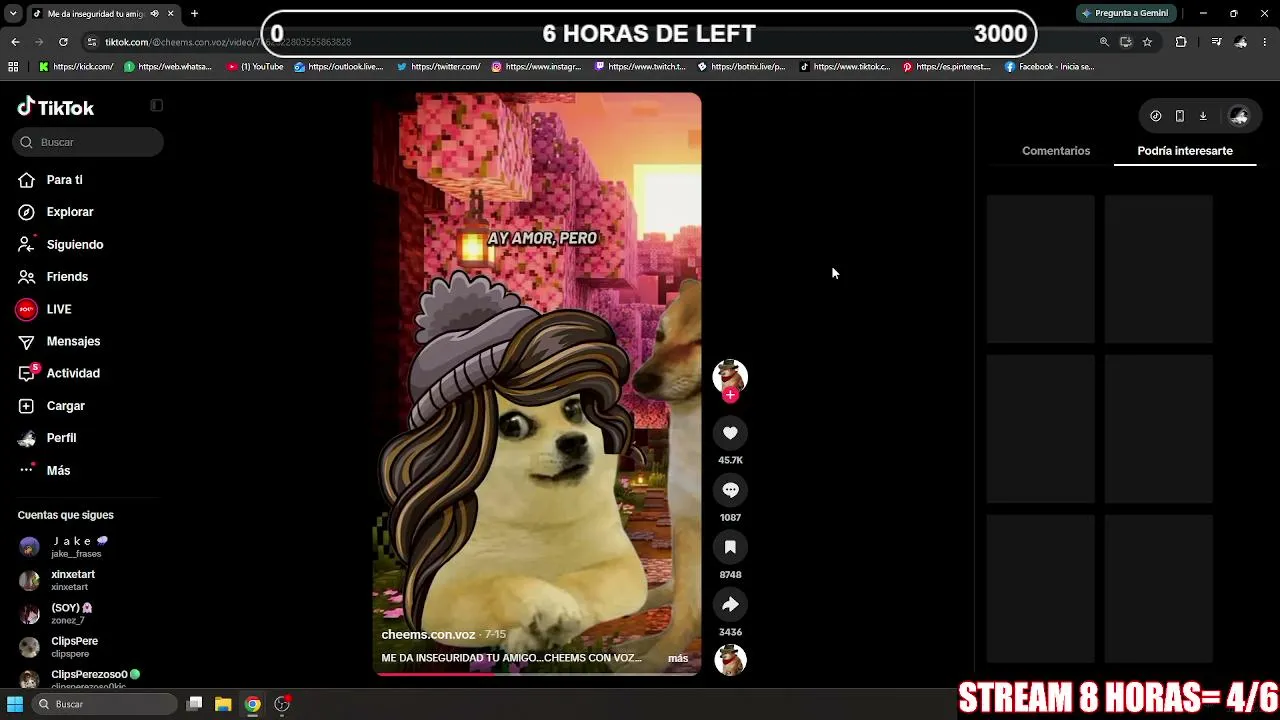Collapse the TikTok sidebar with panel icon
1280x720 pixels.
(x=156, y=106)
